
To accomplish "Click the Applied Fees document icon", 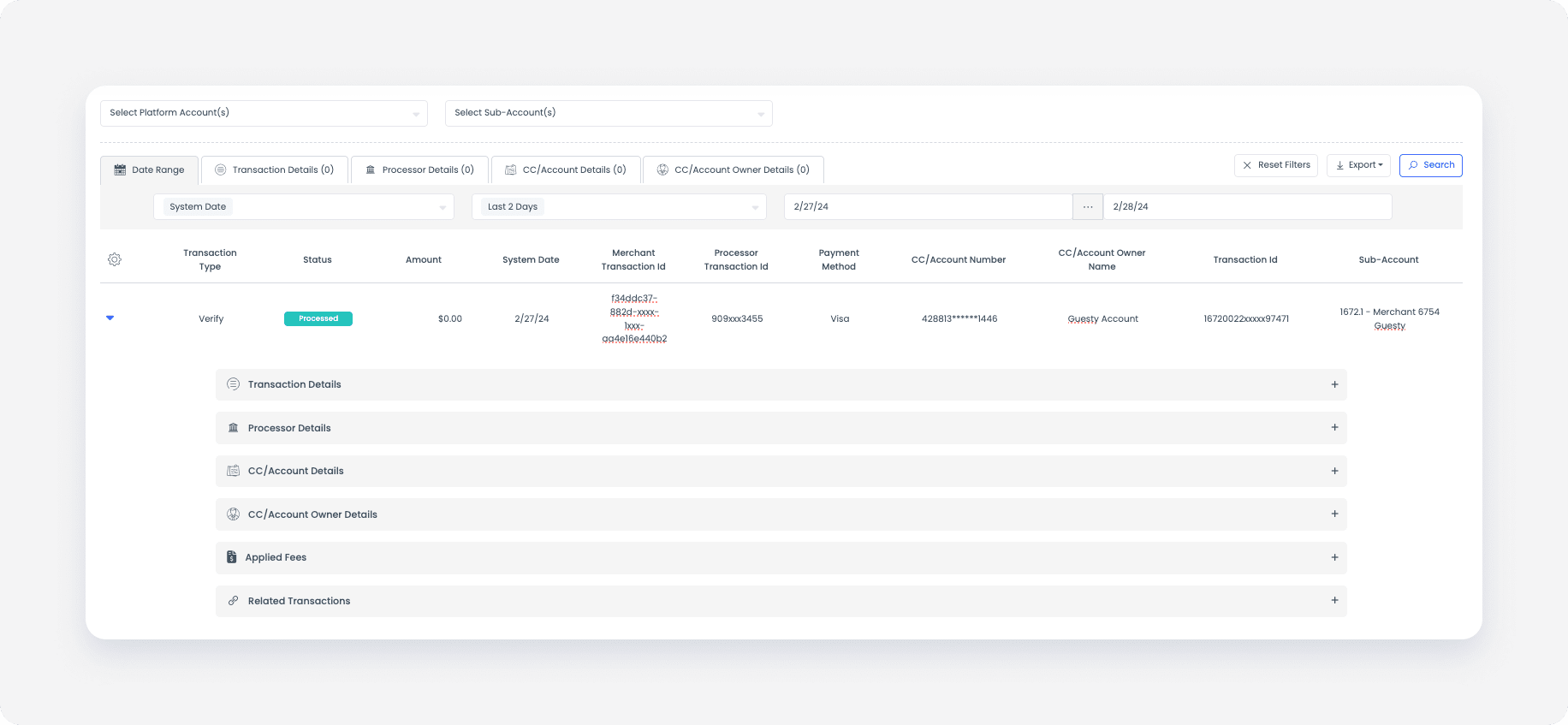I will (x=231, y=557).
